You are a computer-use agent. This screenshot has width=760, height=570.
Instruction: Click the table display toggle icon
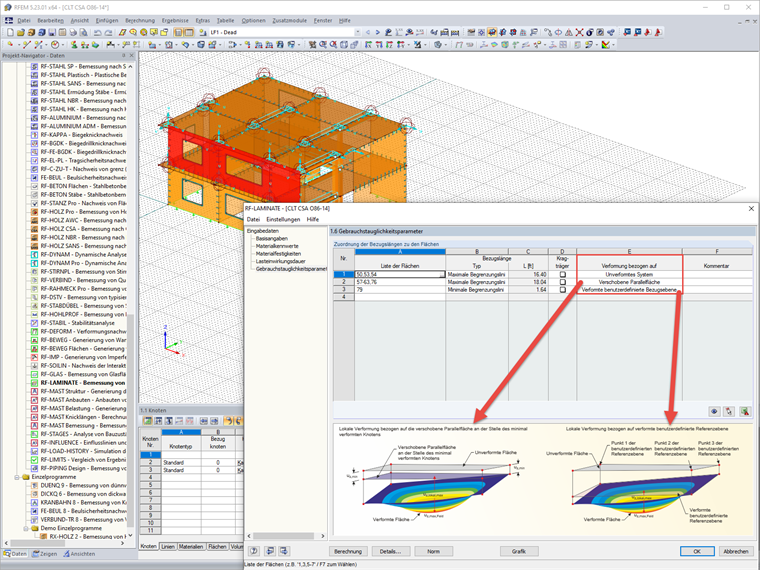[x=189, y=32]
